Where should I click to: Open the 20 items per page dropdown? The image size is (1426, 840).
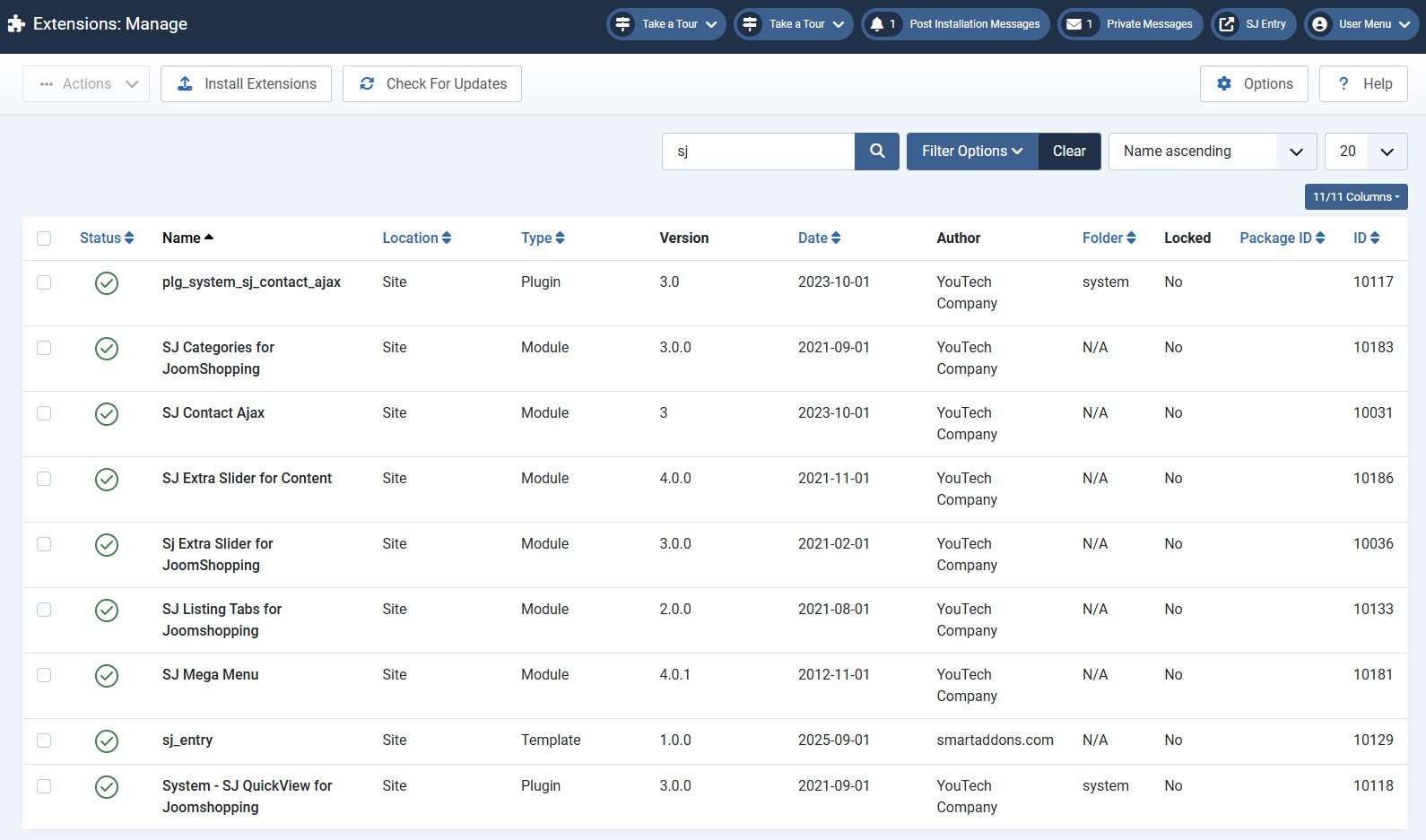pyautogui.click(x=1365, y=152)
